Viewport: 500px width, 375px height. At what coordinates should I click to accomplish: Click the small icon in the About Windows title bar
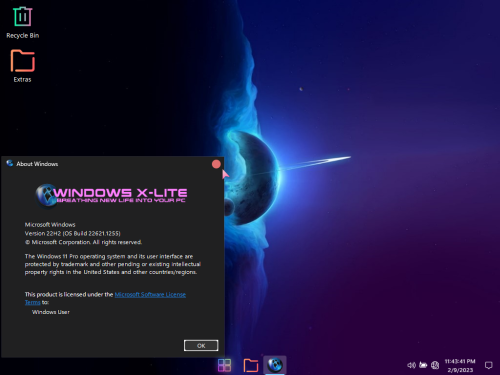click(x=10, y=163)
